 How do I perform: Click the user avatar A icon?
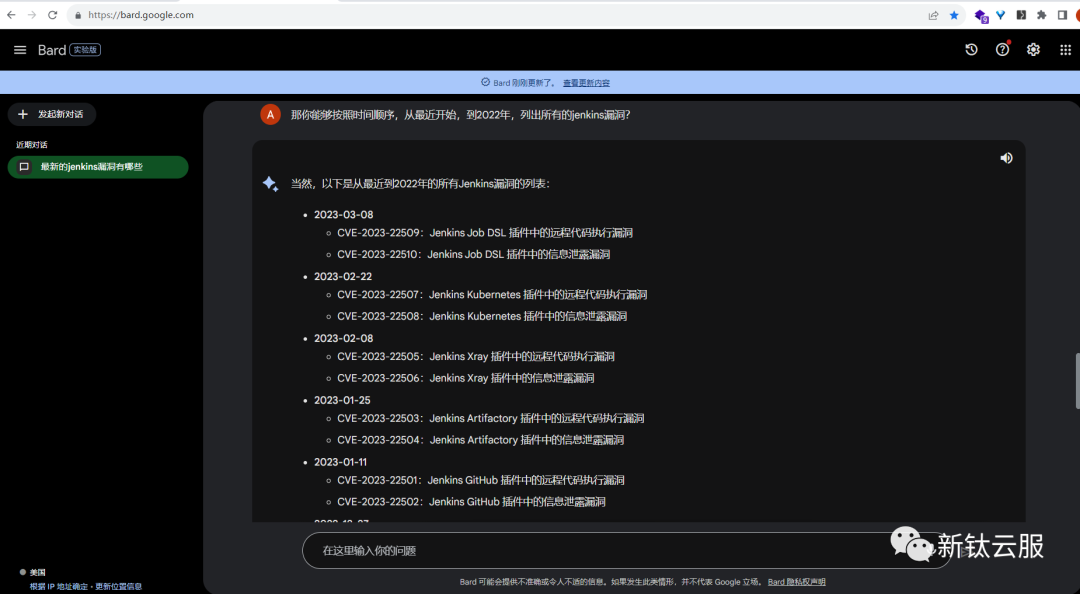270,114
